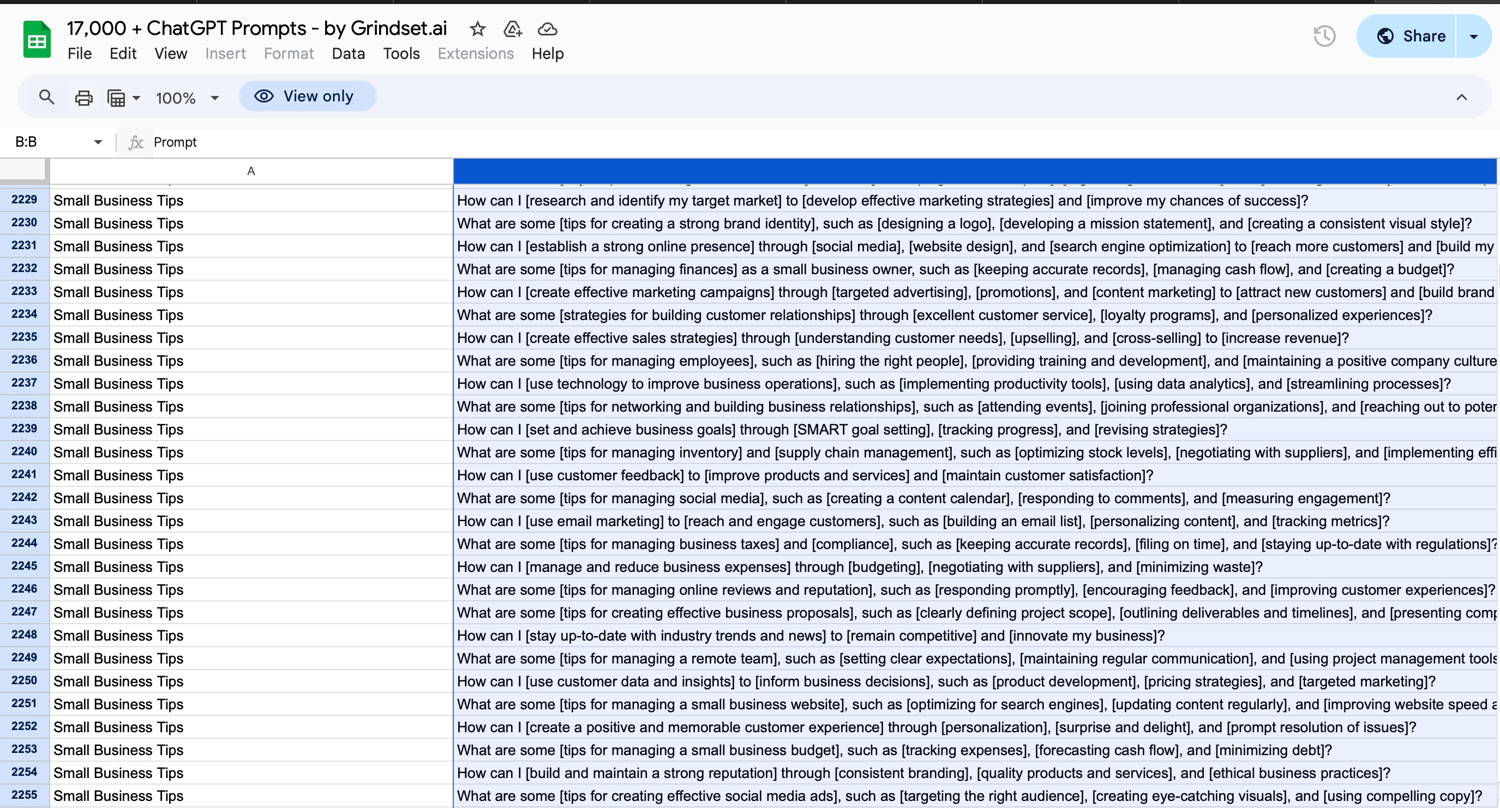Click Small Business Tips cell in row 2246
Viewport: 1500px width, 808px height.
click(x=251, y=590)
